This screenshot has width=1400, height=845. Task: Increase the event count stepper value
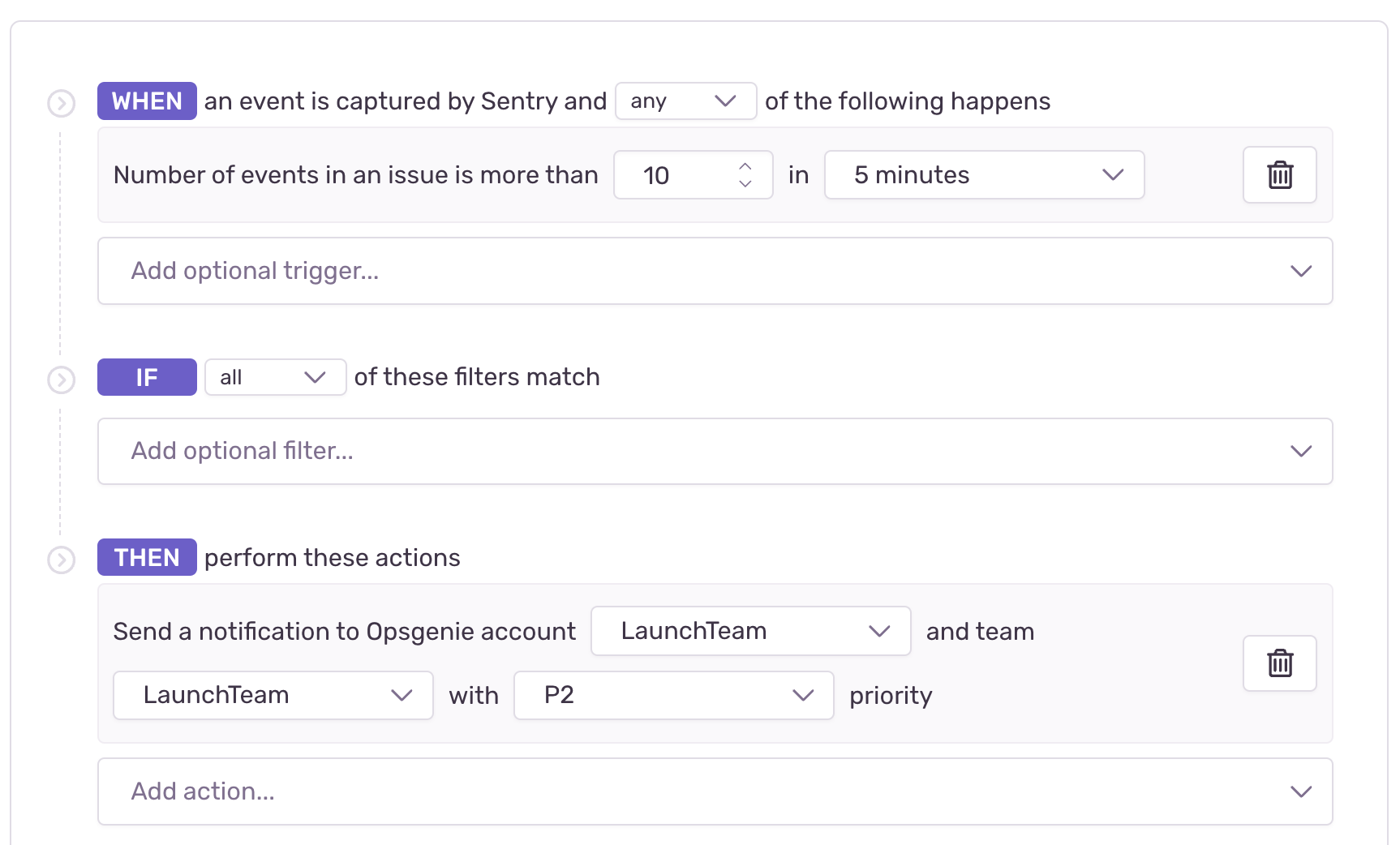click(745, 166)
